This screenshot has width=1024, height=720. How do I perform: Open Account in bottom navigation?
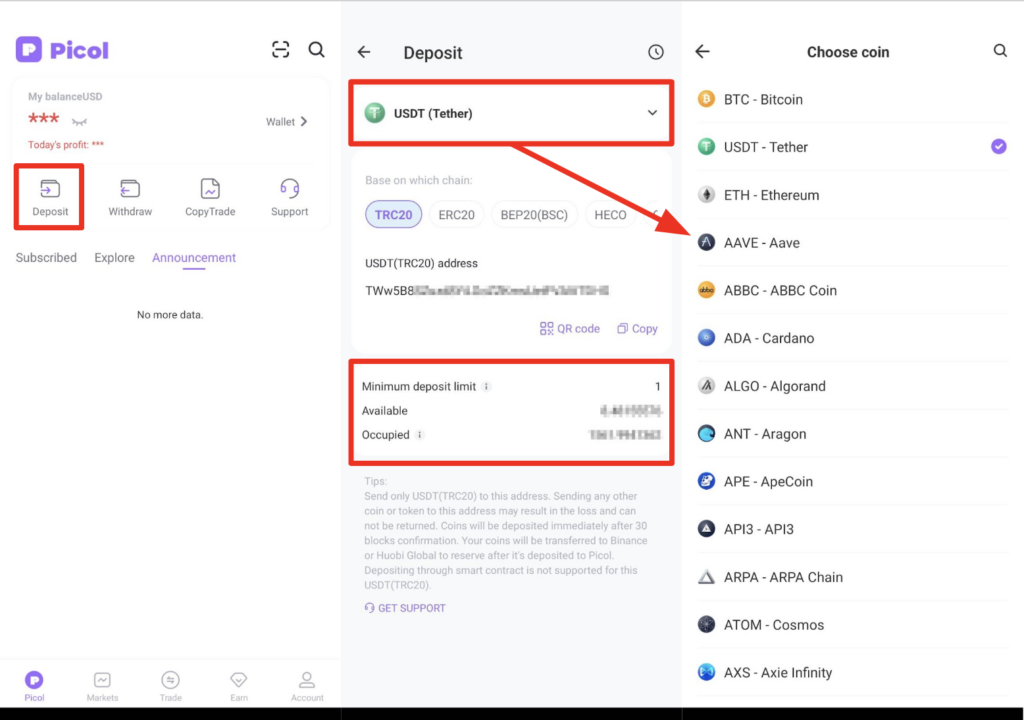tap(307, 686)
